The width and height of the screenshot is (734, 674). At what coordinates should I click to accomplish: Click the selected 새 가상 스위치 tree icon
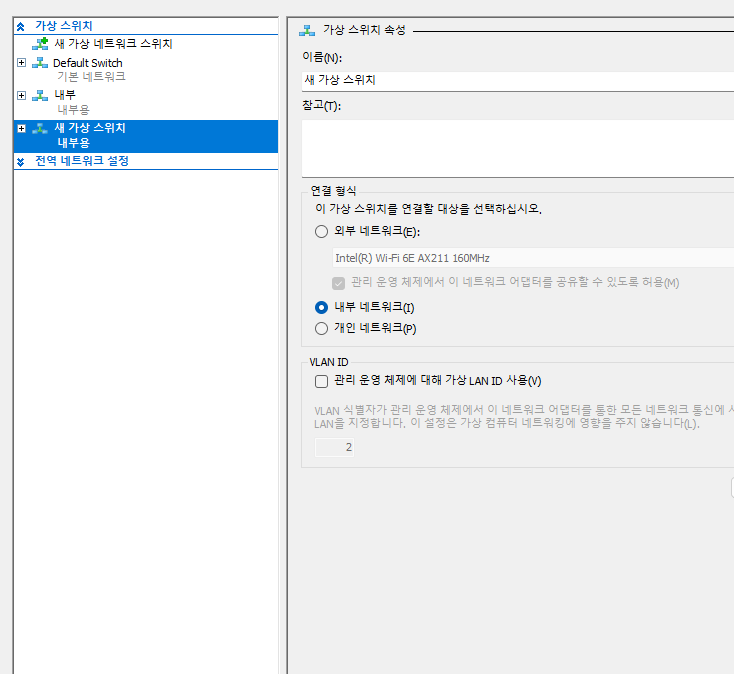[40, 128]
